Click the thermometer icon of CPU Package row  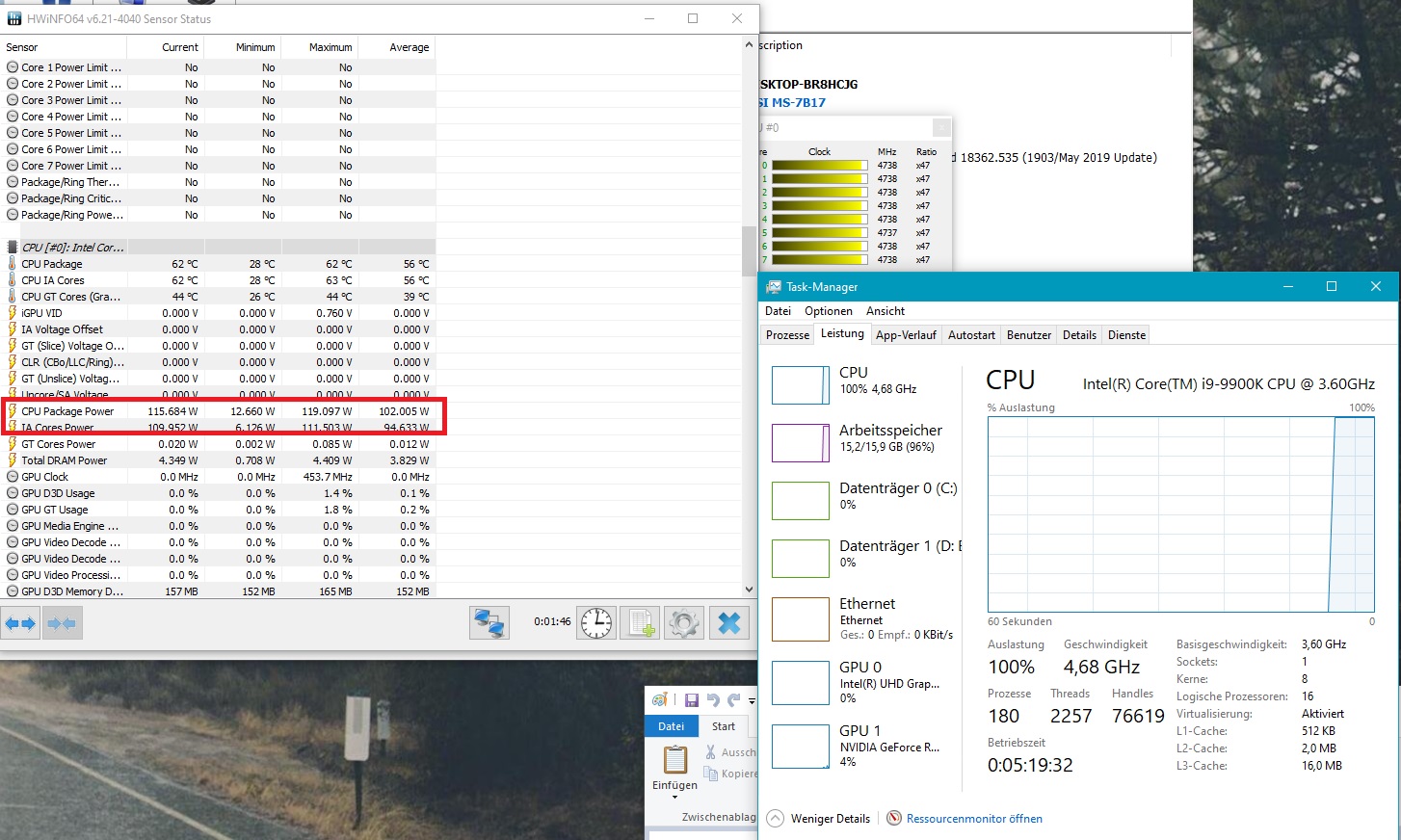pyautogui.click(x=12, y=264)
